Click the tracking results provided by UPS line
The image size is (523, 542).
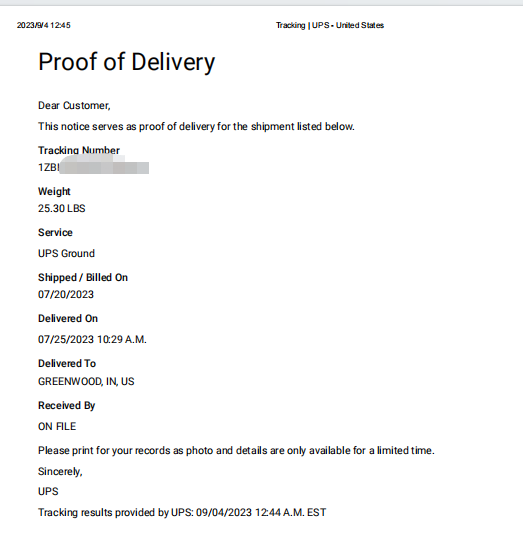tap(182, 512)
